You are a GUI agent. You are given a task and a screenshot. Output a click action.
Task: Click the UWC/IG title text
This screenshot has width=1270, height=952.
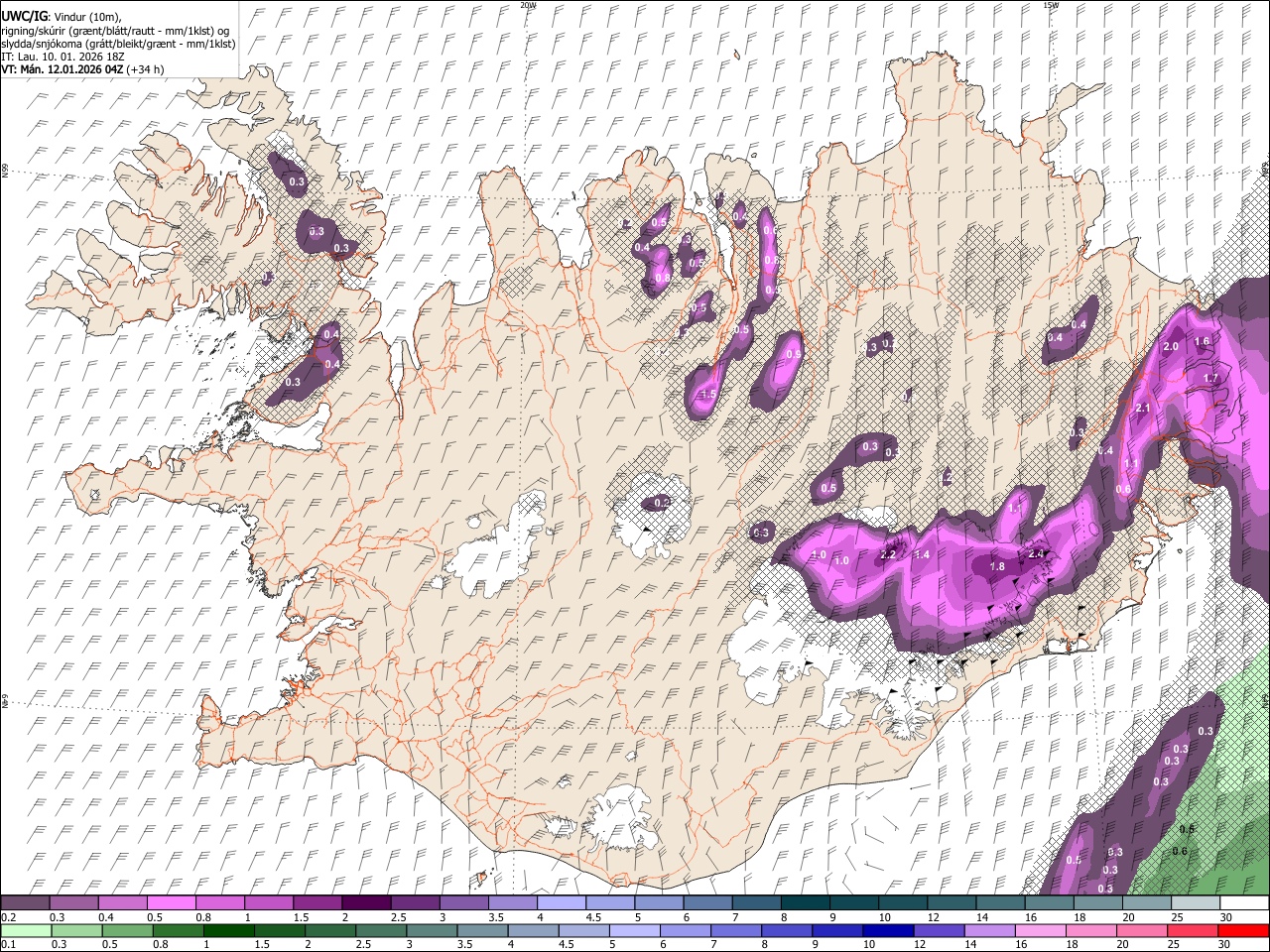pos(24,17)
